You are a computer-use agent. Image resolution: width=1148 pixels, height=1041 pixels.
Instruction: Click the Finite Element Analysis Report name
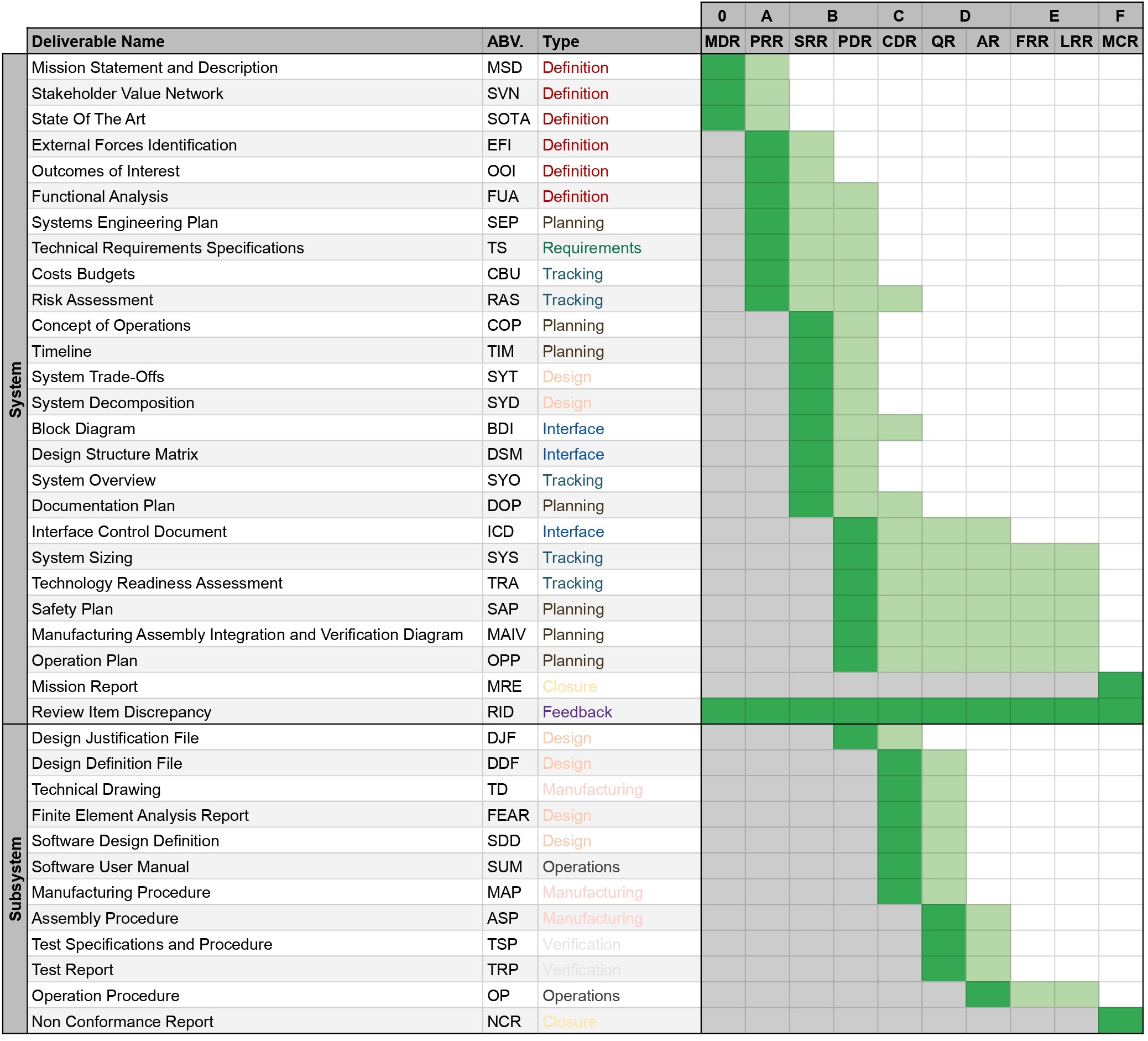point(140,815)
